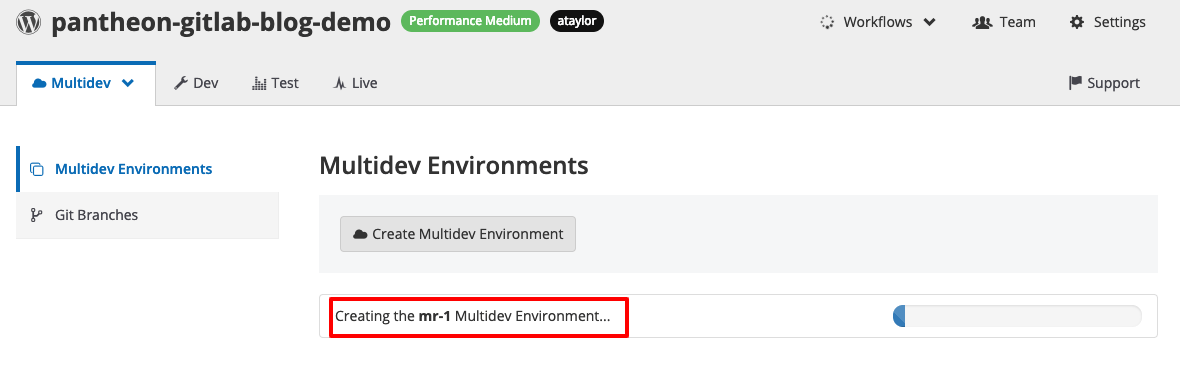
Task: Click the atayloy user badge
Action: point(577,21)
